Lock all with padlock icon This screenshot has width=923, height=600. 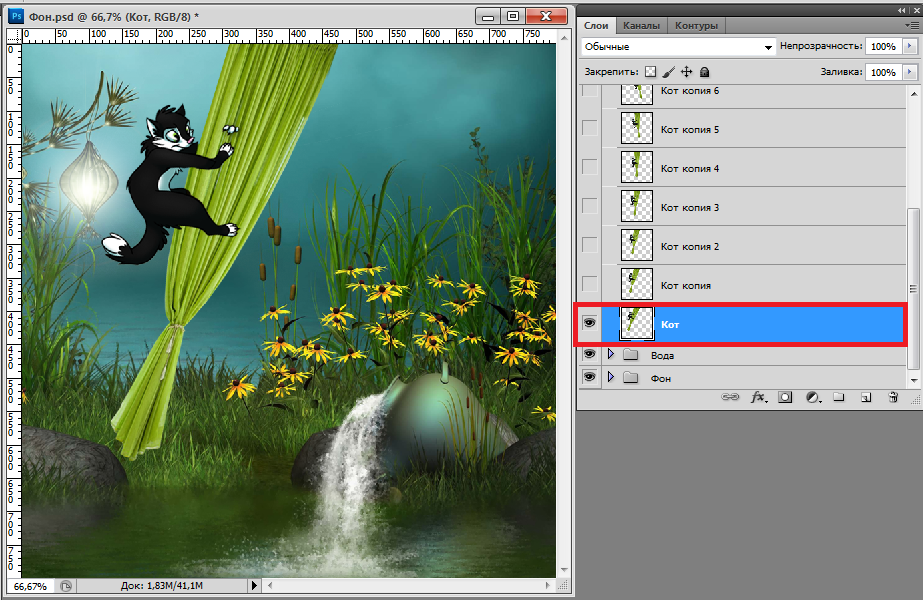704,72
